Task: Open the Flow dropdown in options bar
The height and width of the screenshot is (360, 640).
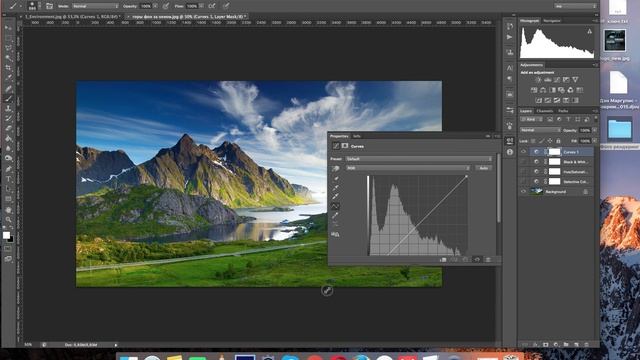Action: pos(201,6)
